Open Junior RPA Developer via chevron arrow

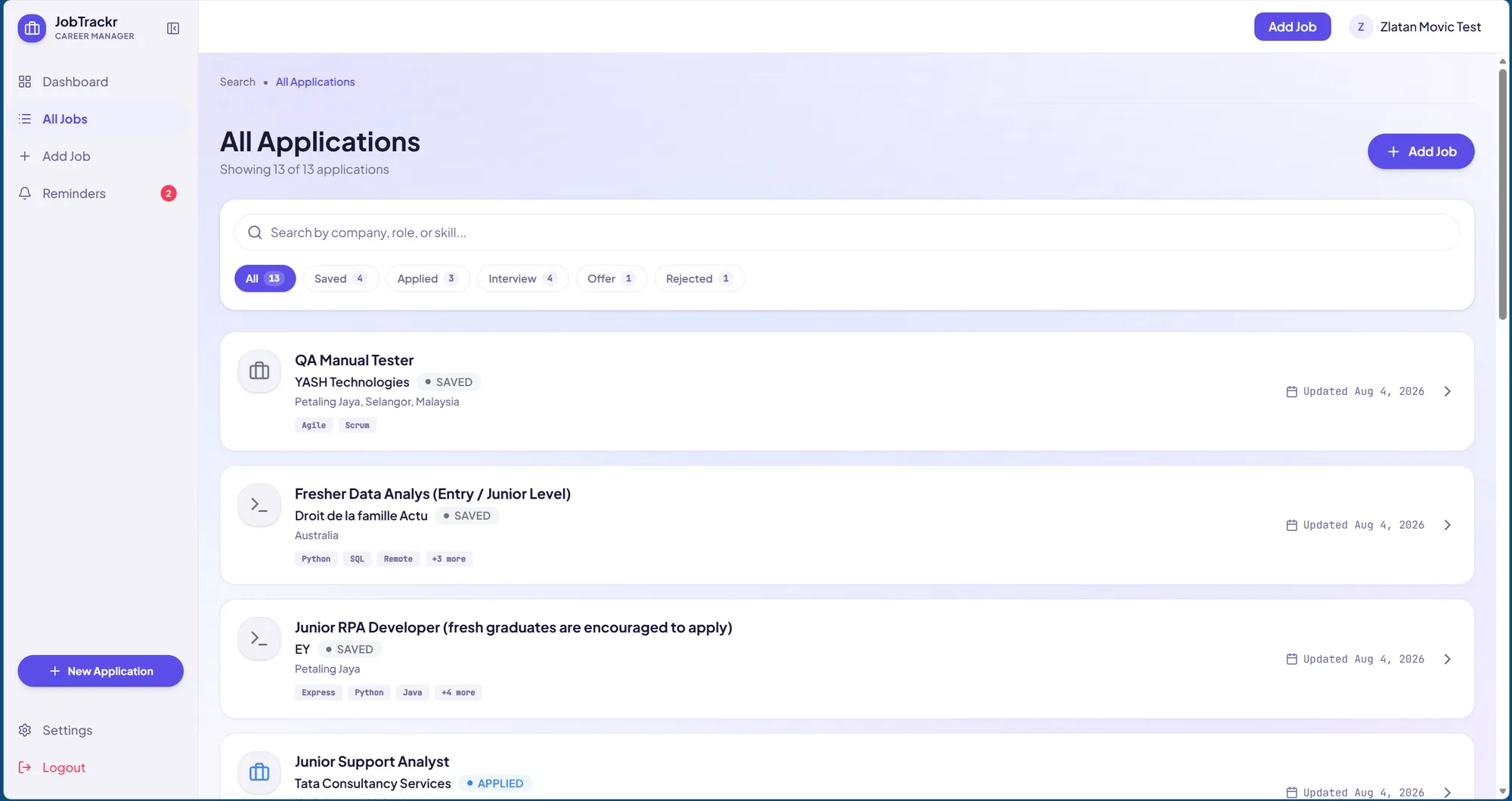[x=1448, y=659]
